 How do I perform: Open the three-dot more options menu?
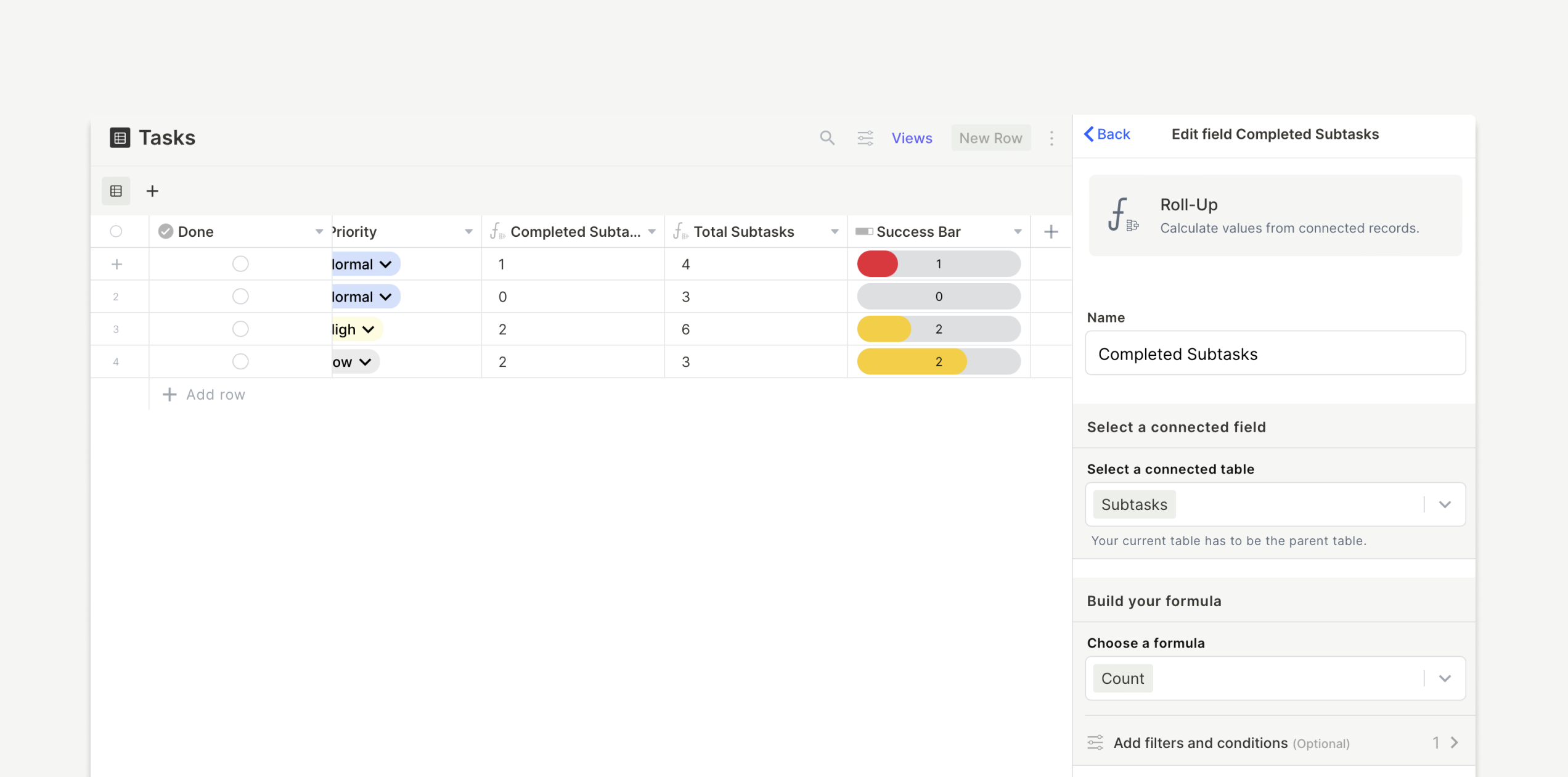coord(1051,138)
